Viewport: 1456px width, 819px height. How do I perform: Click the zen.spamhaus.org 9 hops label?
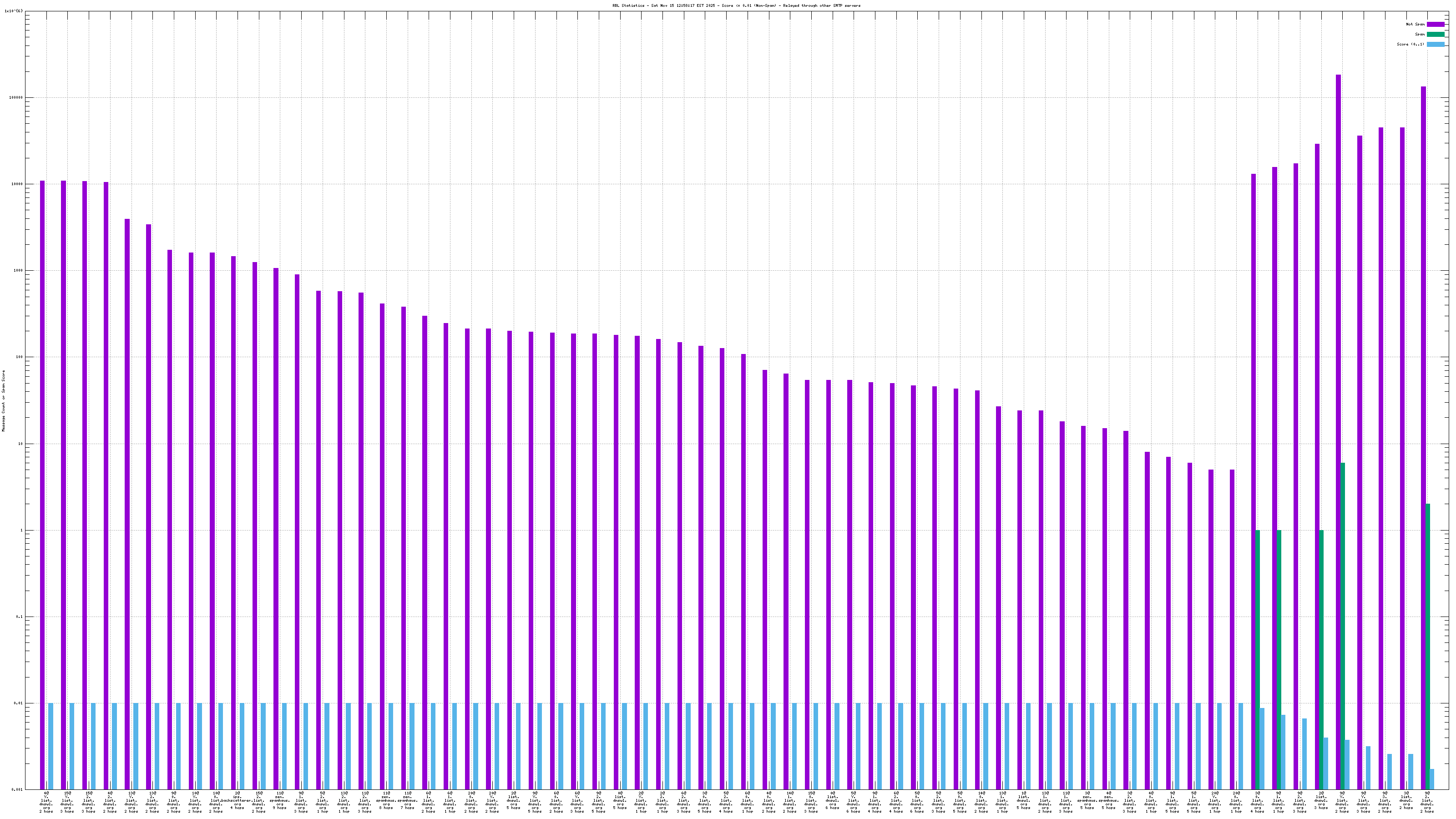tap(280, 801)
